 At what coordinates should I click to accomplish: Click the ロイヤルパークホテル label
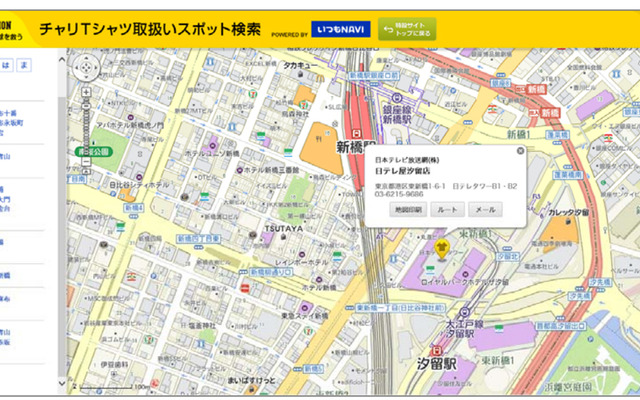(465, 282)
